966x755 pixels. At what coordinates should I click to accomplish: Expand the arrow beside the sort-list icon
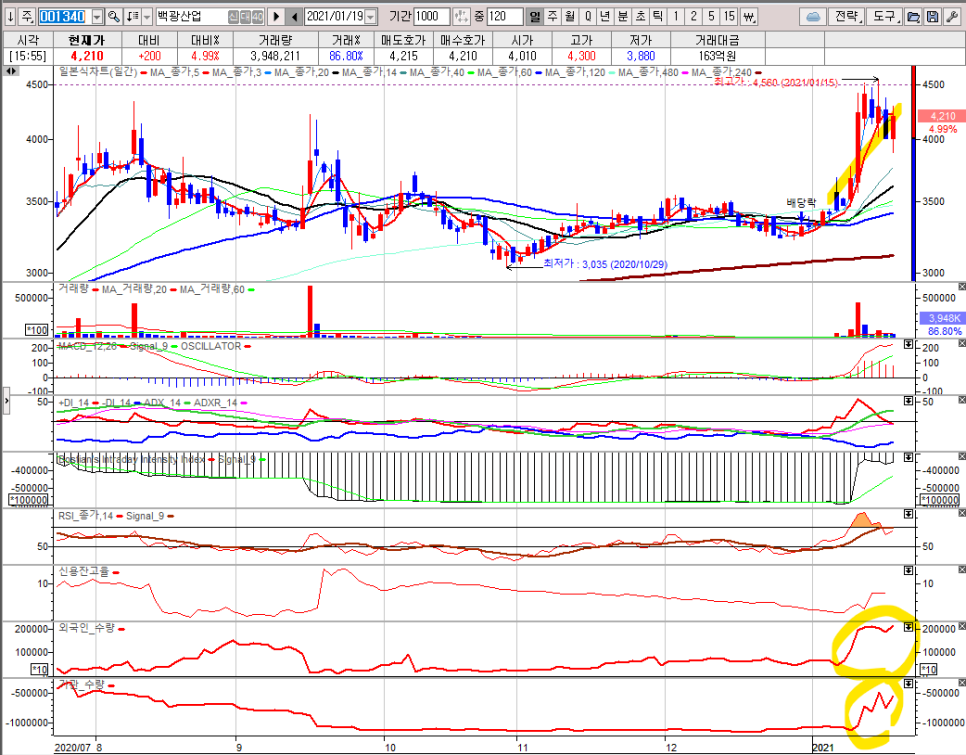click(x=147, y=17)
